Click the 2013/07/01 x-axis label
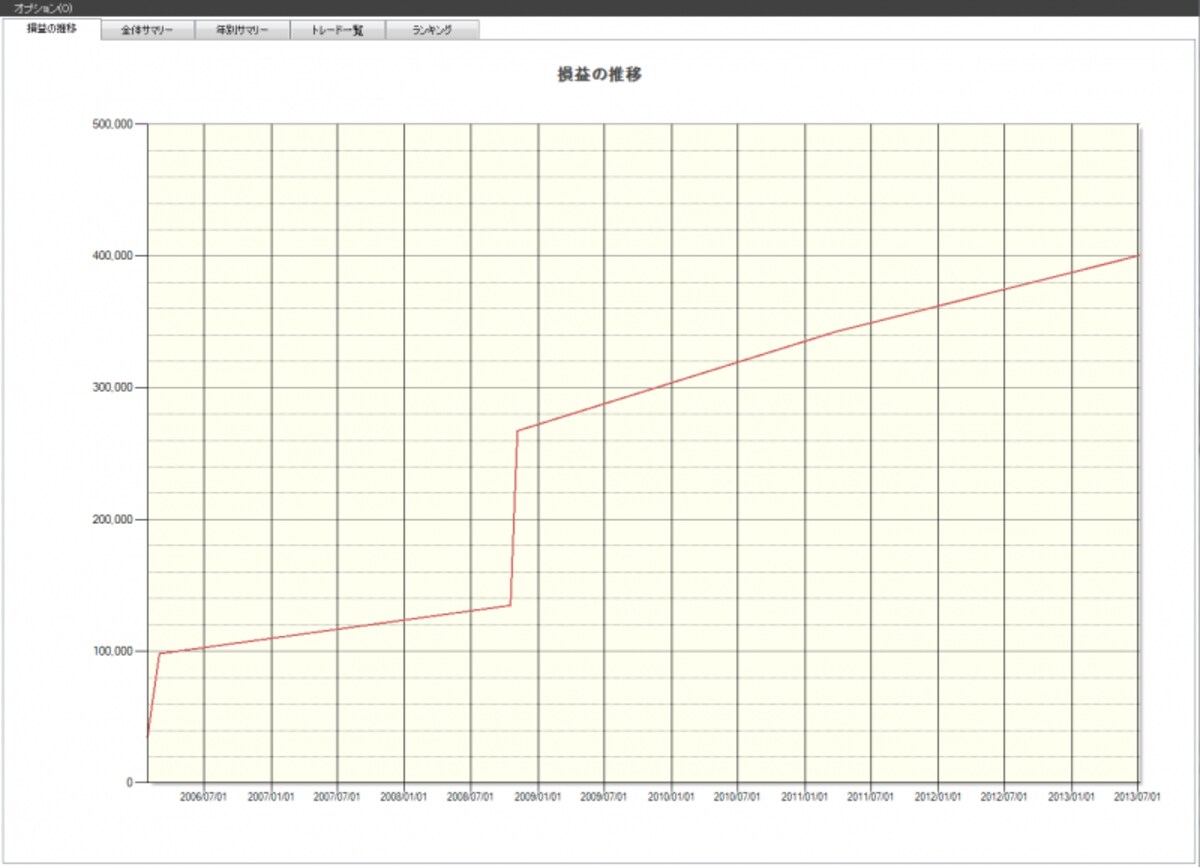1200x867 pixels. coord(1138,797)
